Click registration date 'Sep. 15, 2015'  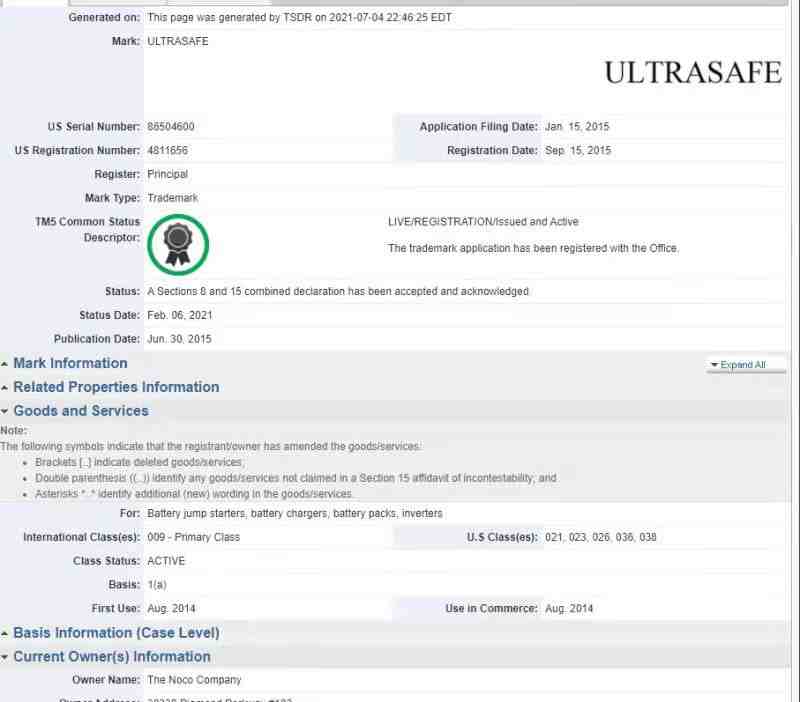578,151
